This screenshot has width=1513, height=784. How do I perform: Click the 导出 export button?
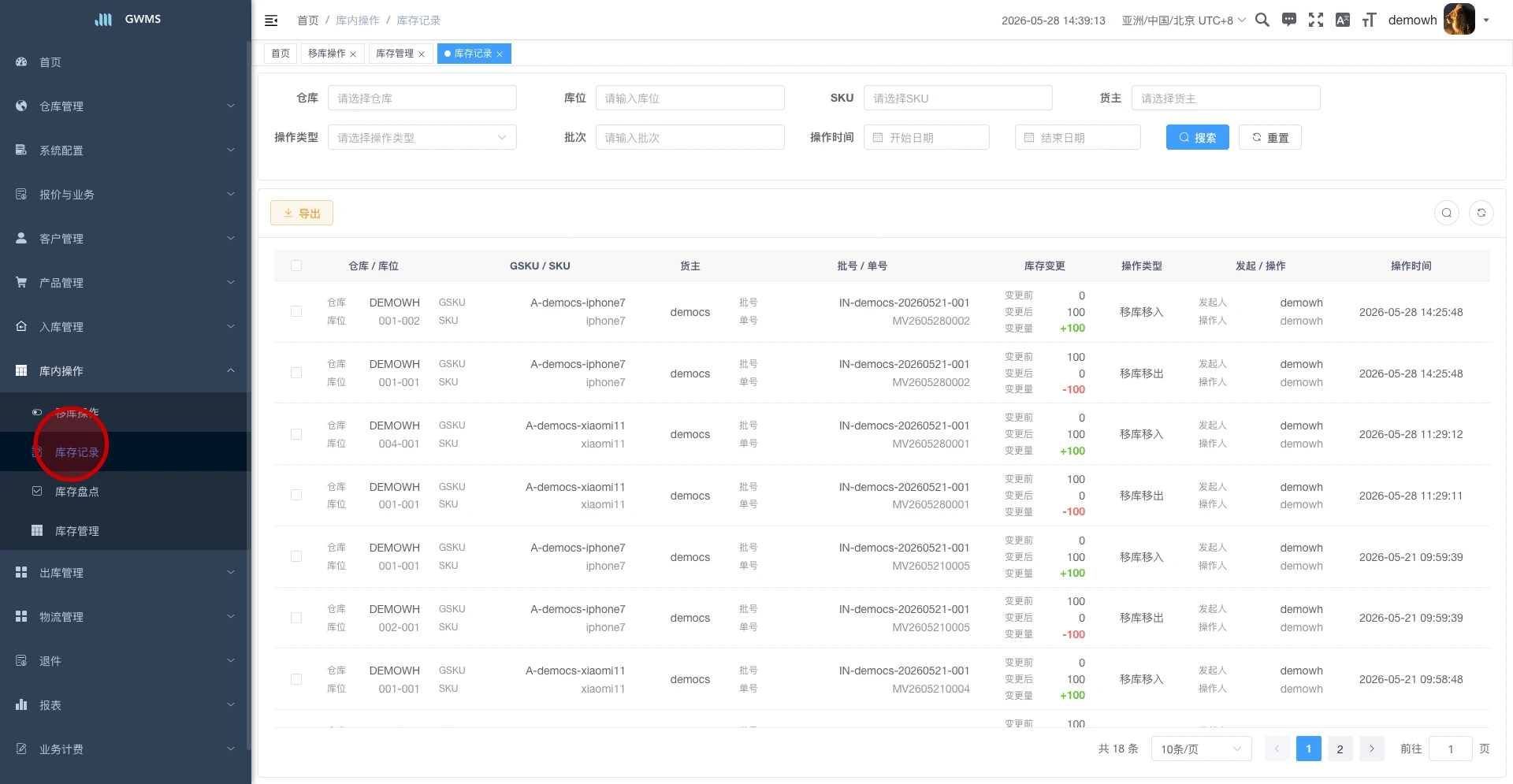pyautogui.click(x=302, y=213)
